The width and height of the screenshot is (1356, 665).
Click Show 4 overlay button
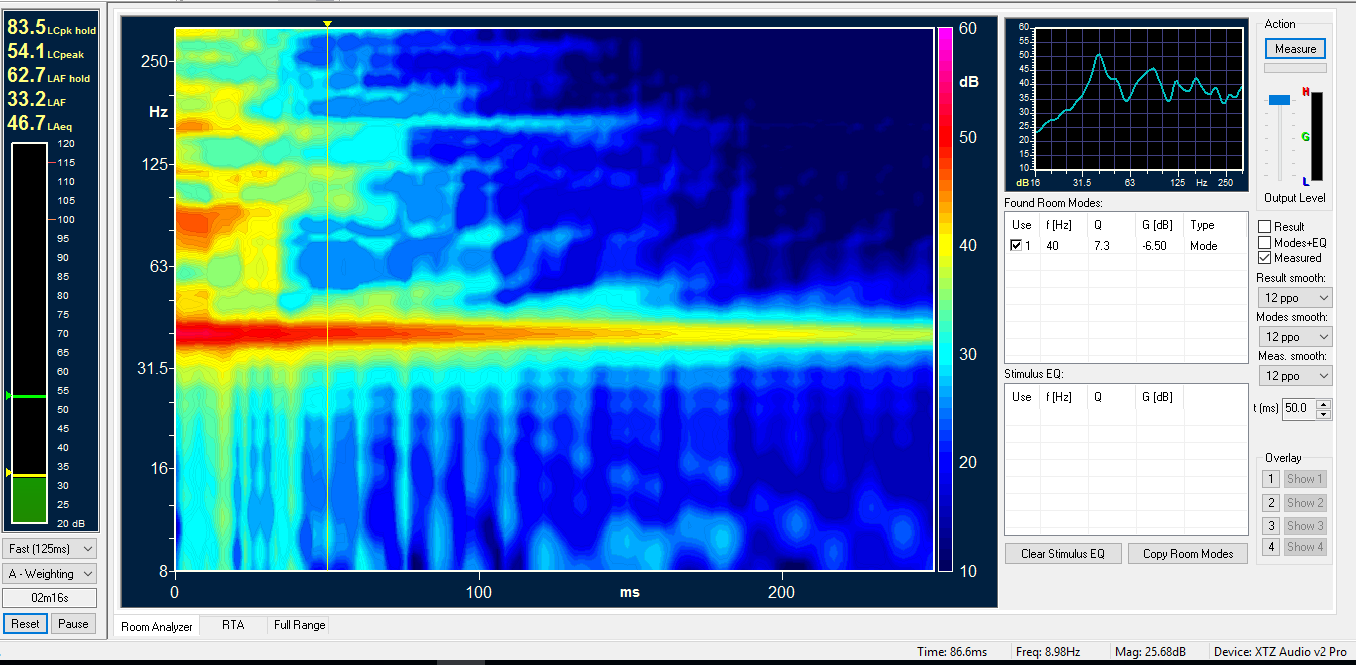1305,547
